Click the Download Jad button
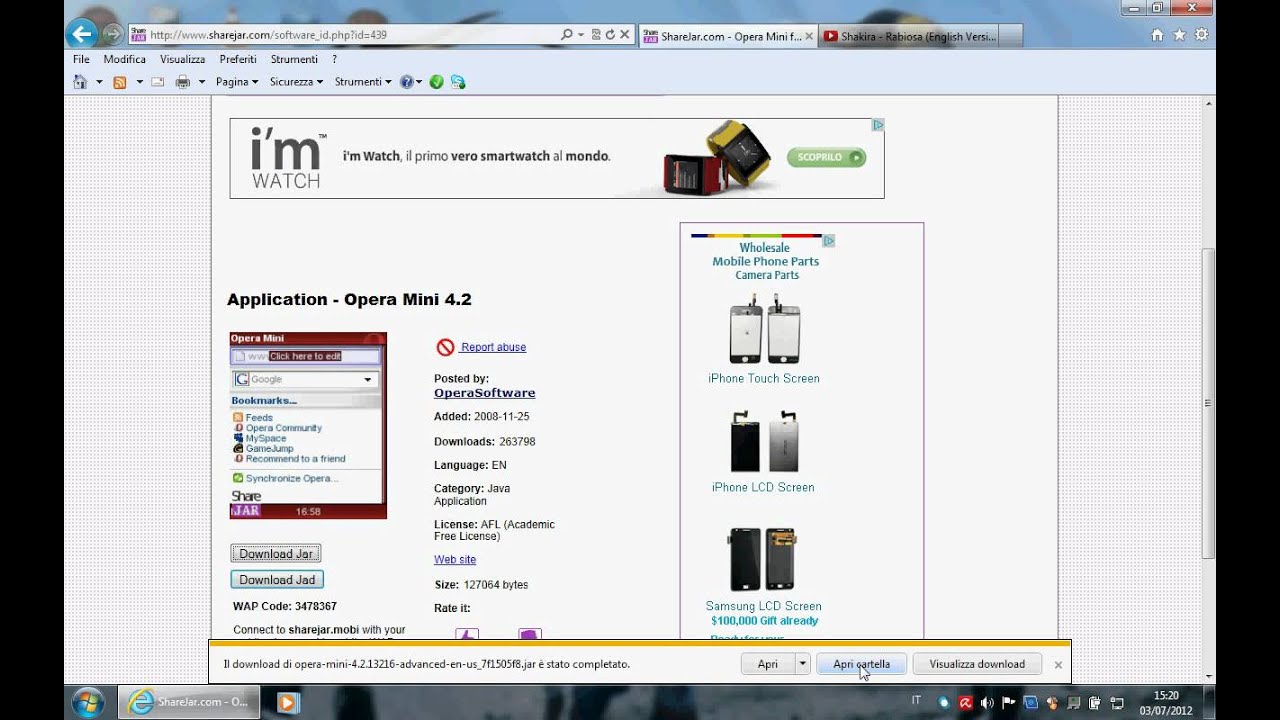Screen dimensions: 1280x720 277,580
